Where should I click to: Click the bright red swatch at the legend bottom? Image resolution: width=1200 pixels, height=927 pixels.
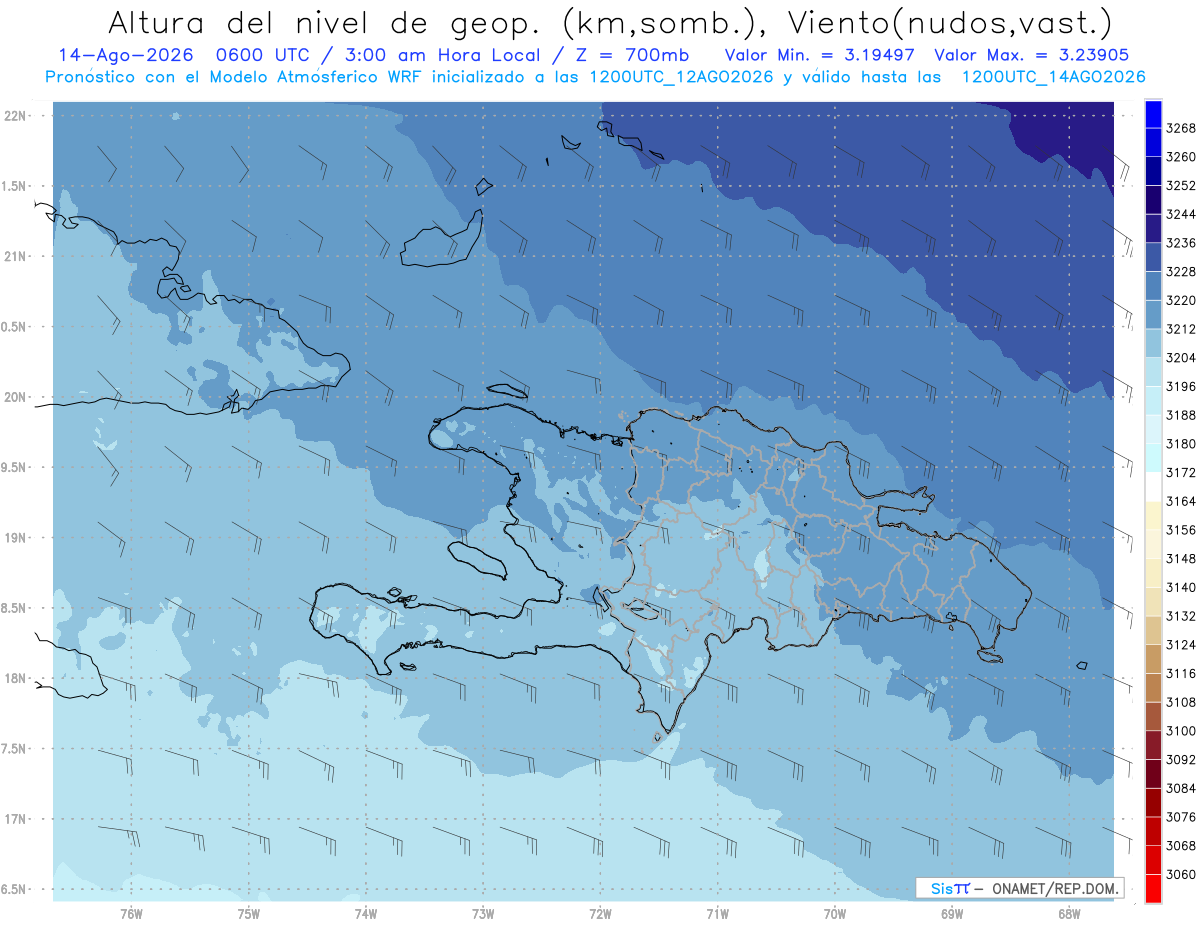tap(1153, 888)
